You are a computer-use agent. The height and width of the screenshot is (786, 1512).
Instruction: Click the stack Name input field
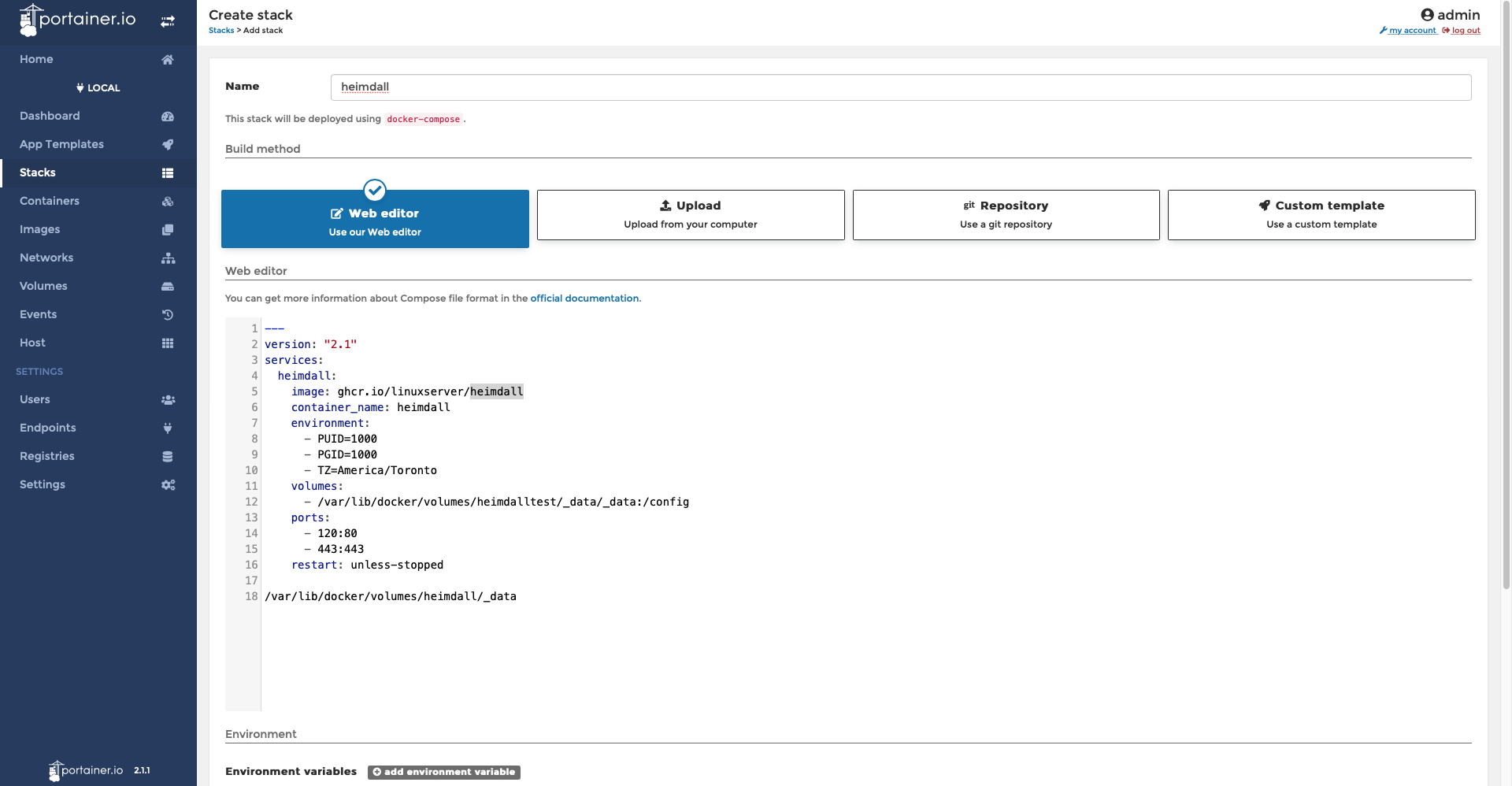[x=901, y=87]
